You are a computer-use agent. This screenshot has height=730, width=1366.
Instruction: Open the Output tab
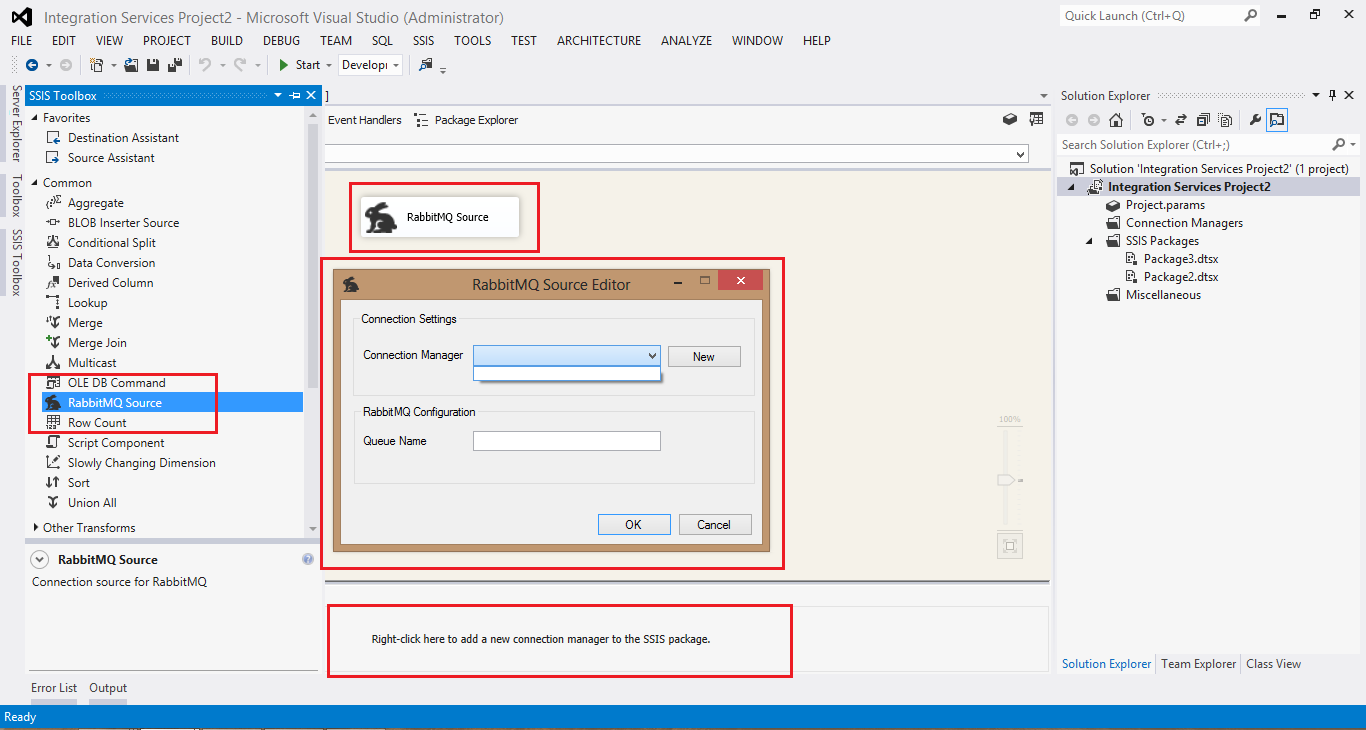coord(108,688)
